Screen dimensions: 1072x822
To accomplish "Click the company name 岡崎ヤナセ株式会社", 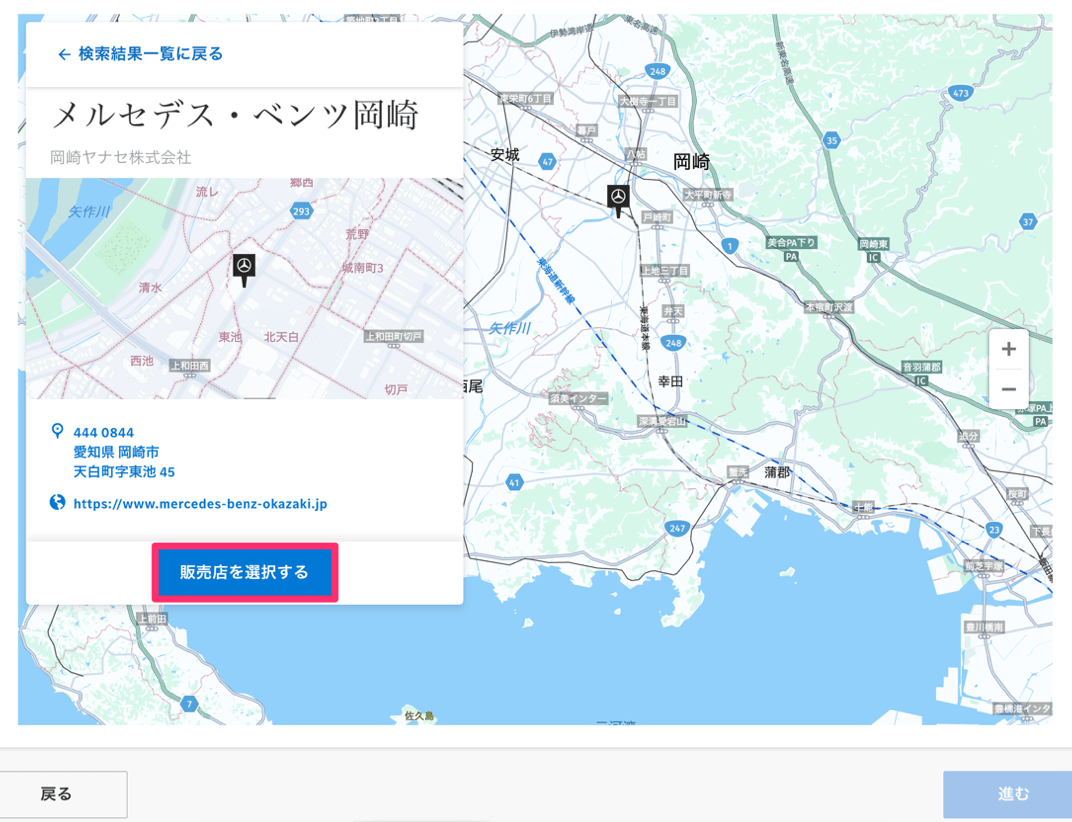I will tap(121, 157).
